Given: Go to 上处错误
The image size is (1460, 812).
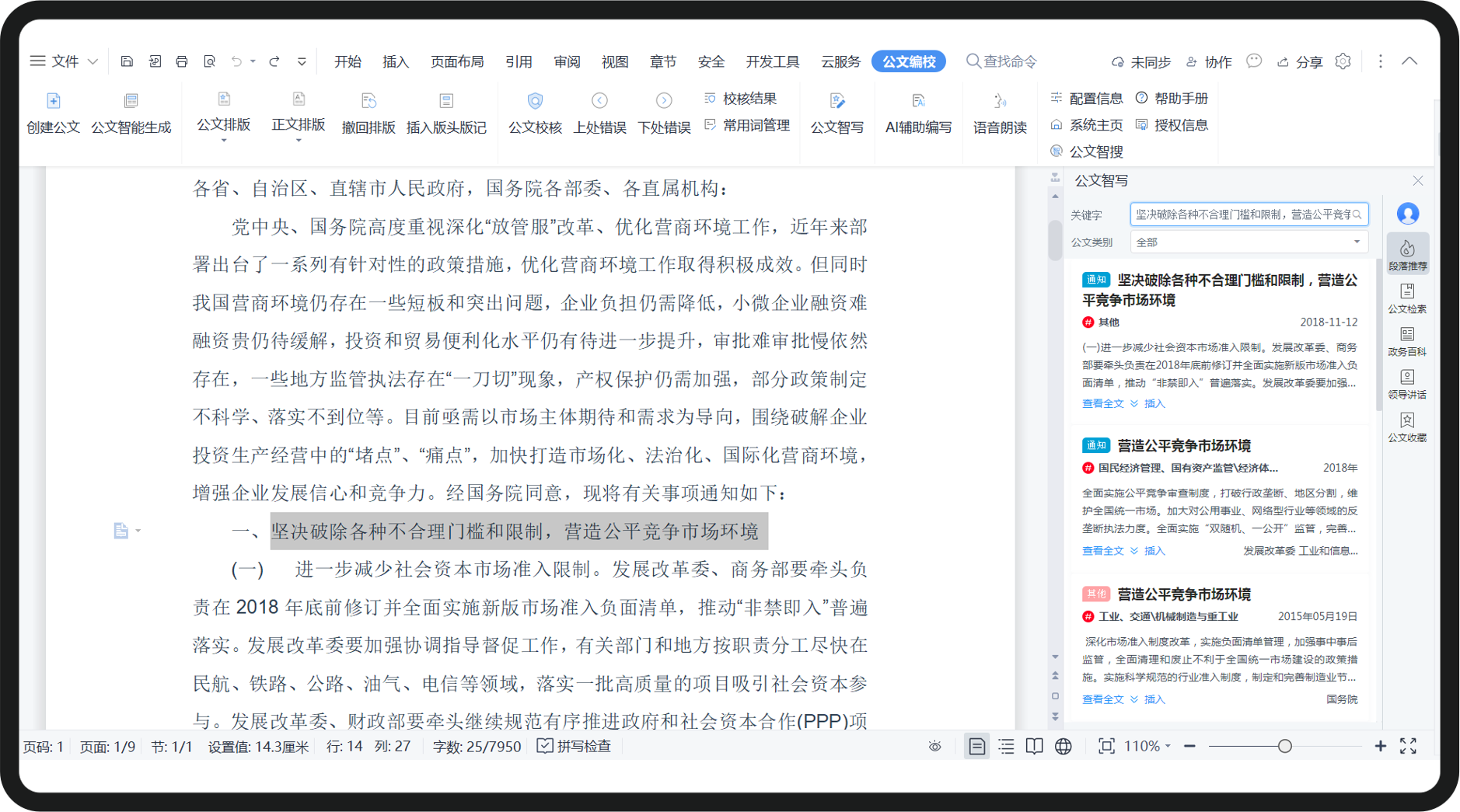Looking at the screenshot, I should click(x=599, y=113).
